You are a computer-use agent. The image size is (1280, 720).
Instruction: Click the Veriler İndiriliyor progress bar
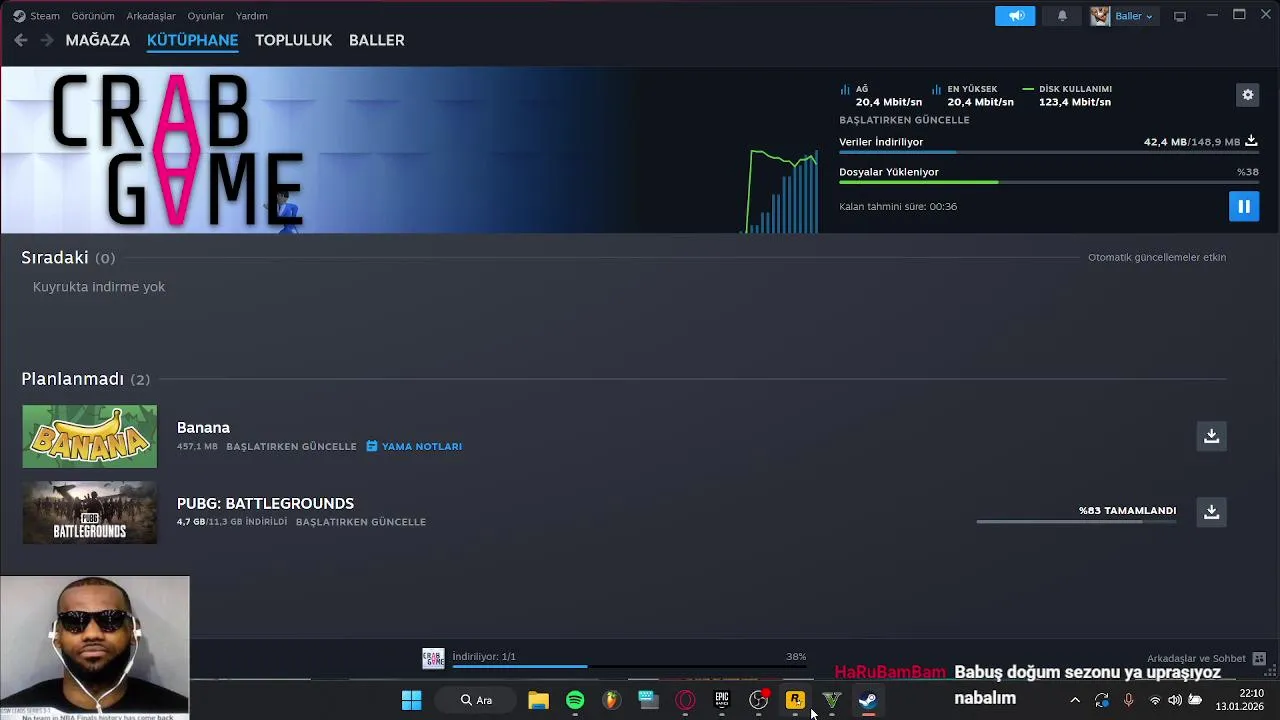pyautogui.click(x=1048, y=152)
